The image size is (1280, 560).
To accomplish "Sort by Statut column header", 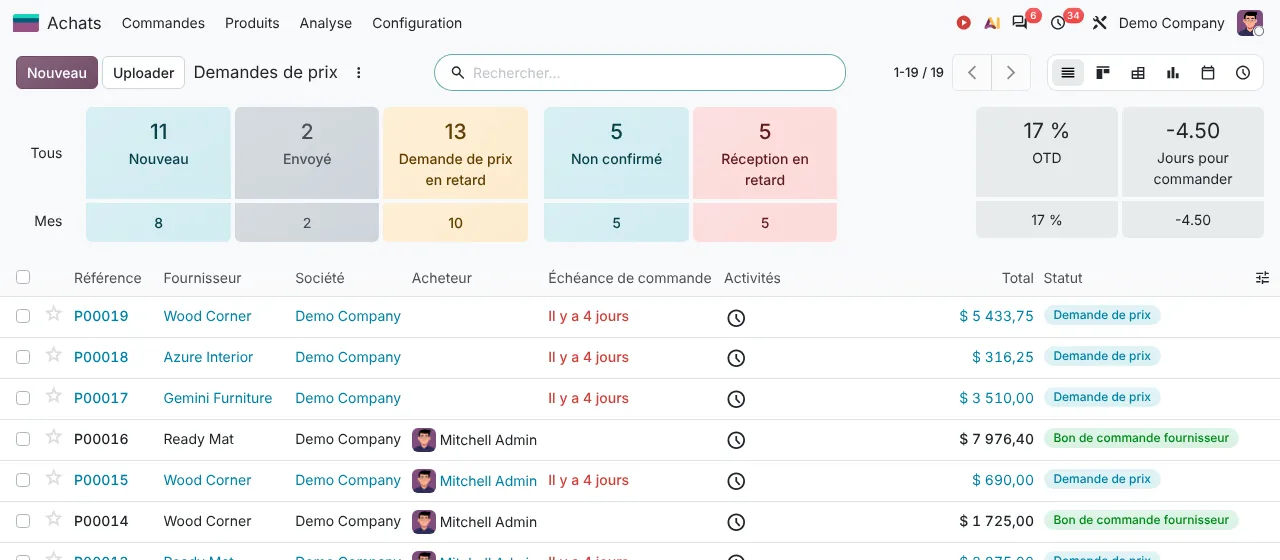I will (1063, 278).
